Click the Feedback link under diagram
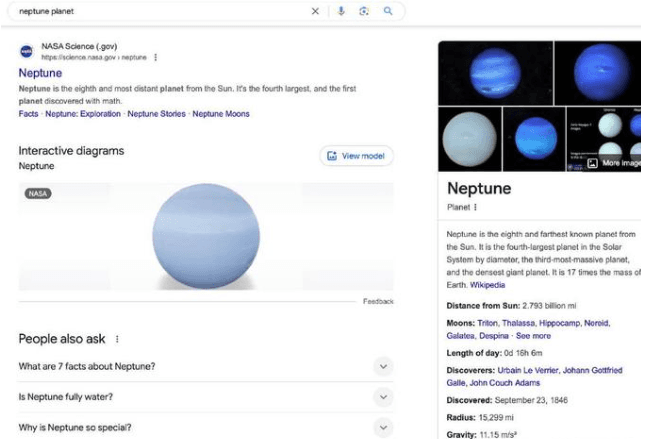The width and height of the screenshot is (648, 439). pyautogui.click(x=378, y=301)
